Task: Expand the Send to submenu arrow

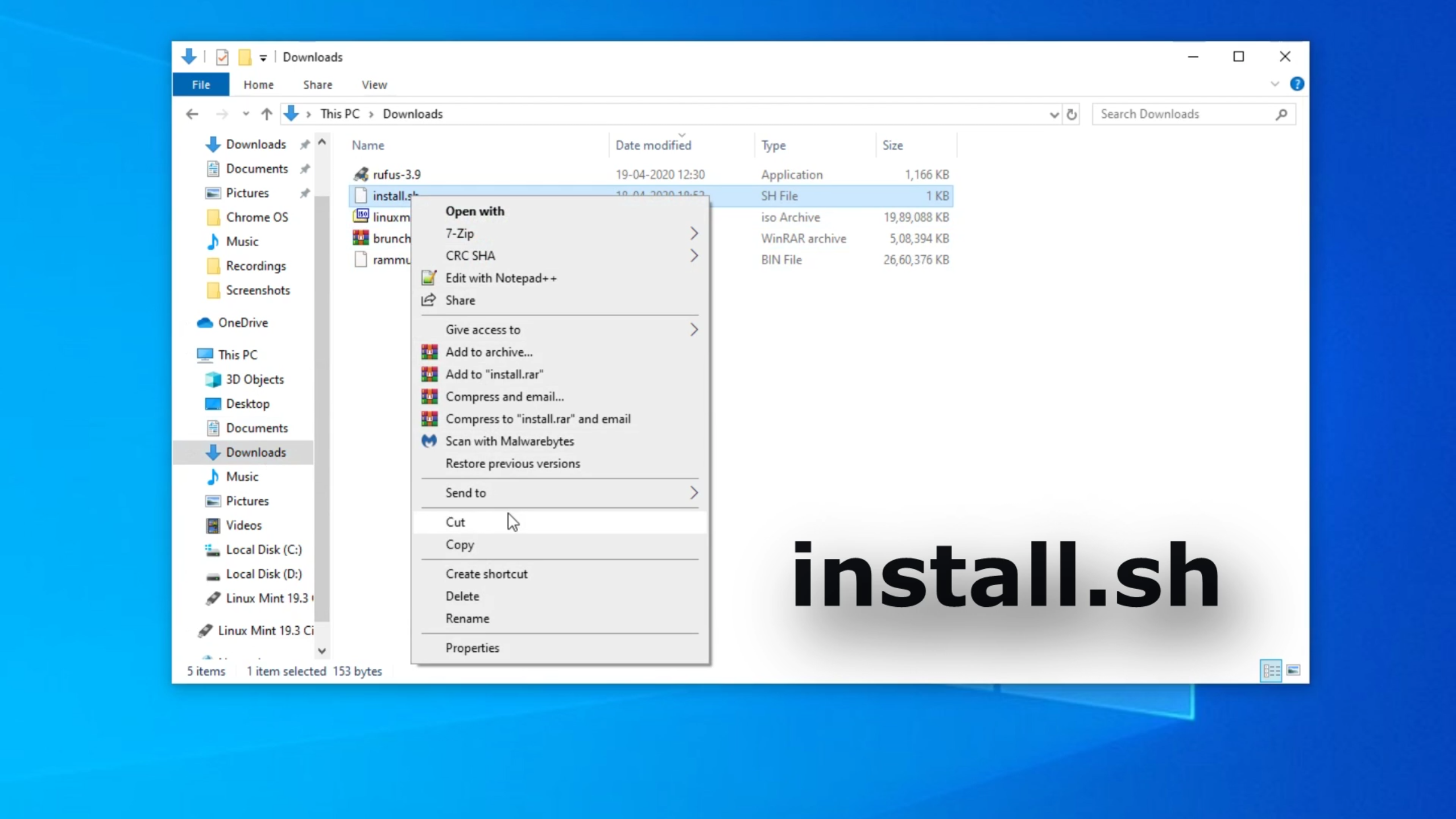Action: point(694,492)
